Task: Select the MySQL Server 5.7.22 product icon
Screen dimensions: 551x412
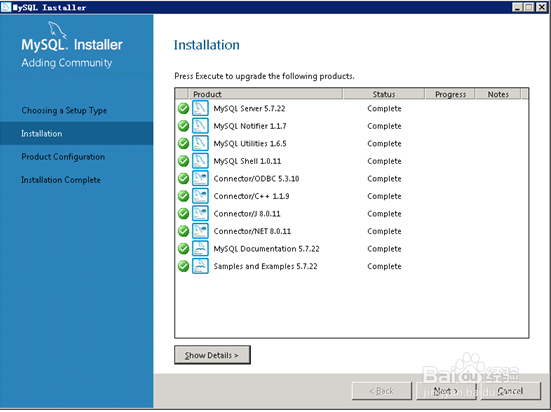Action: coord(200,108)
